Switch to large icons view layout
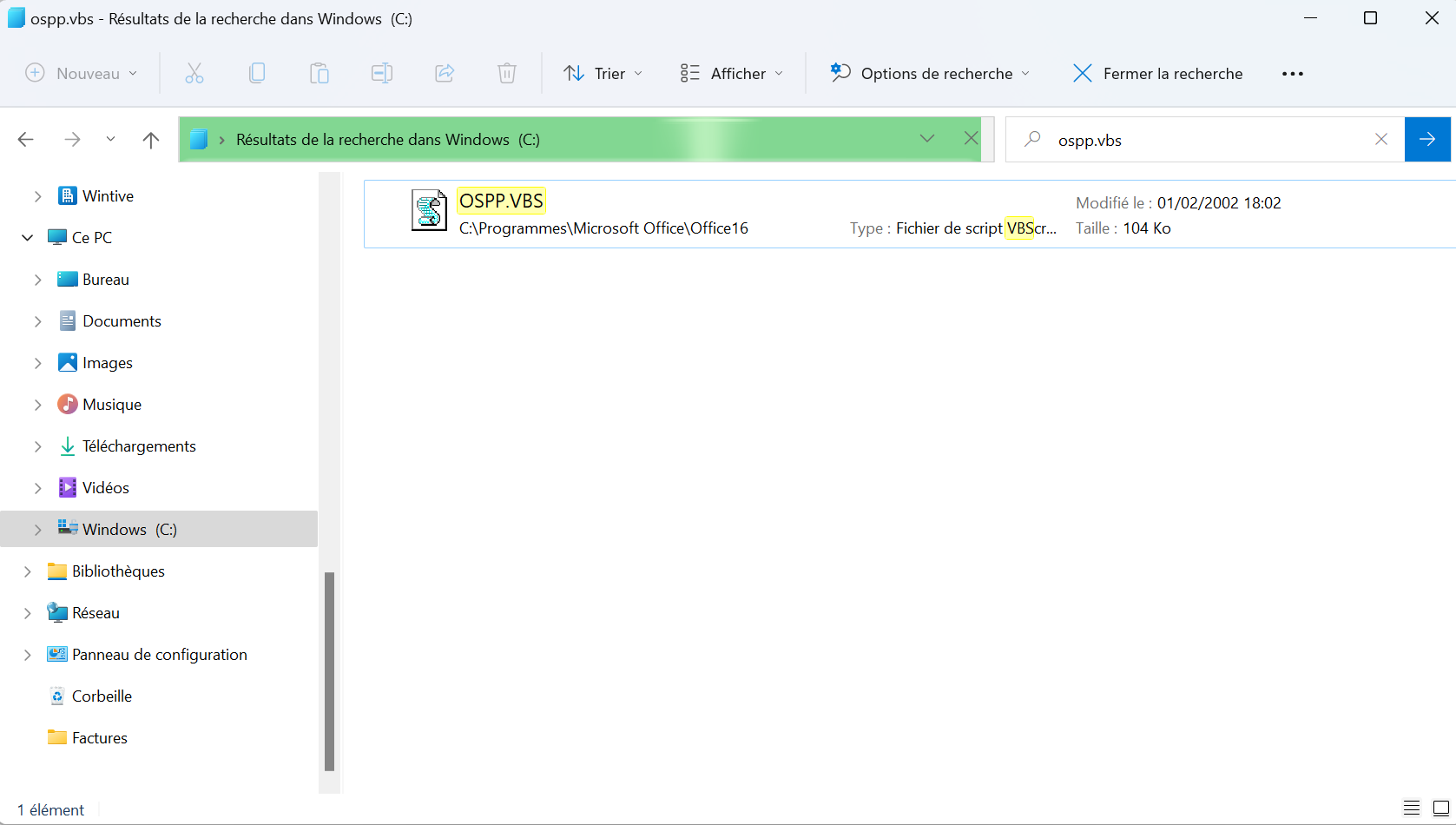1456x825 pixels. point(1440,808)
